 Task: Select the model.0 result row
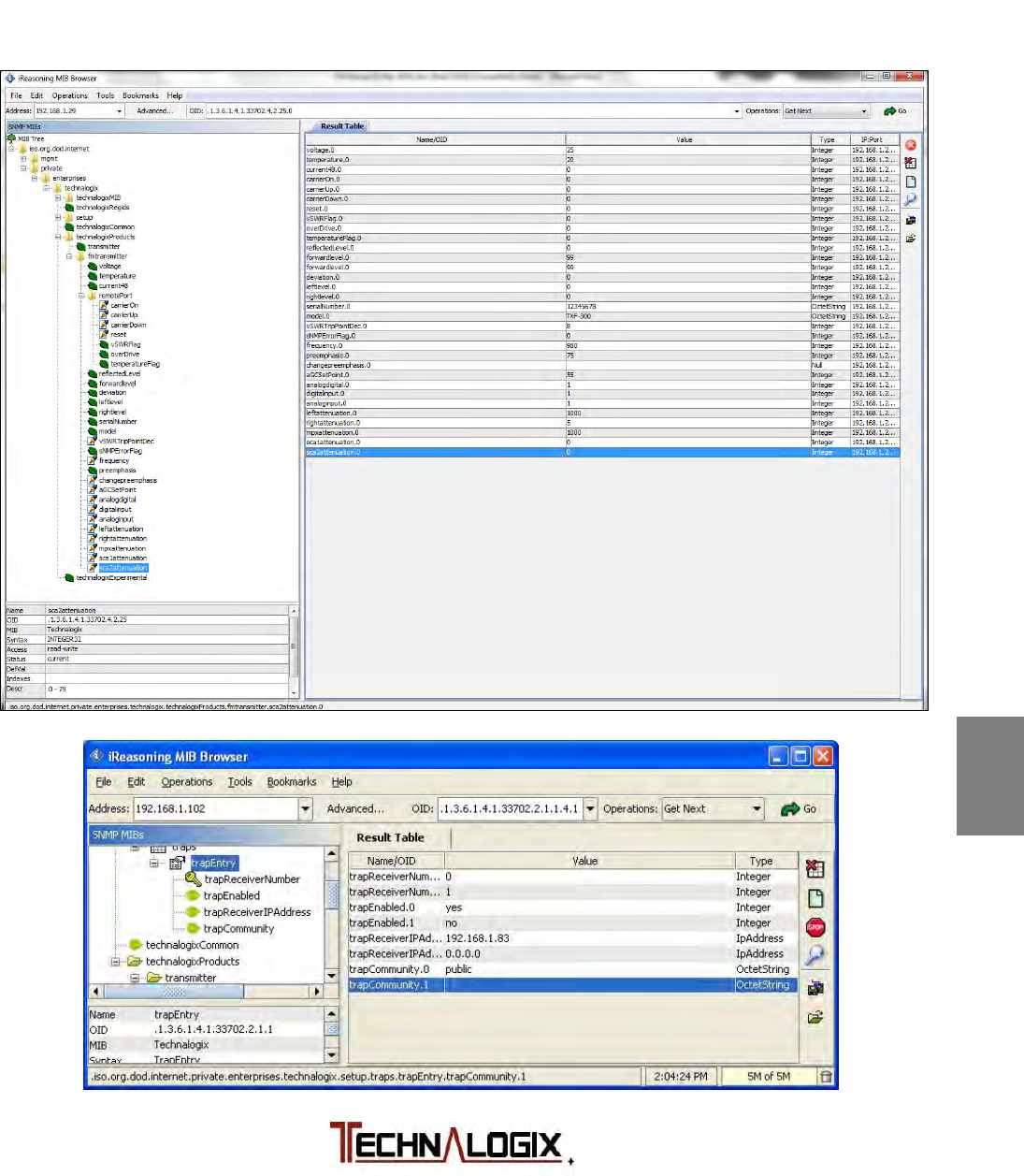tap(601, 317)
